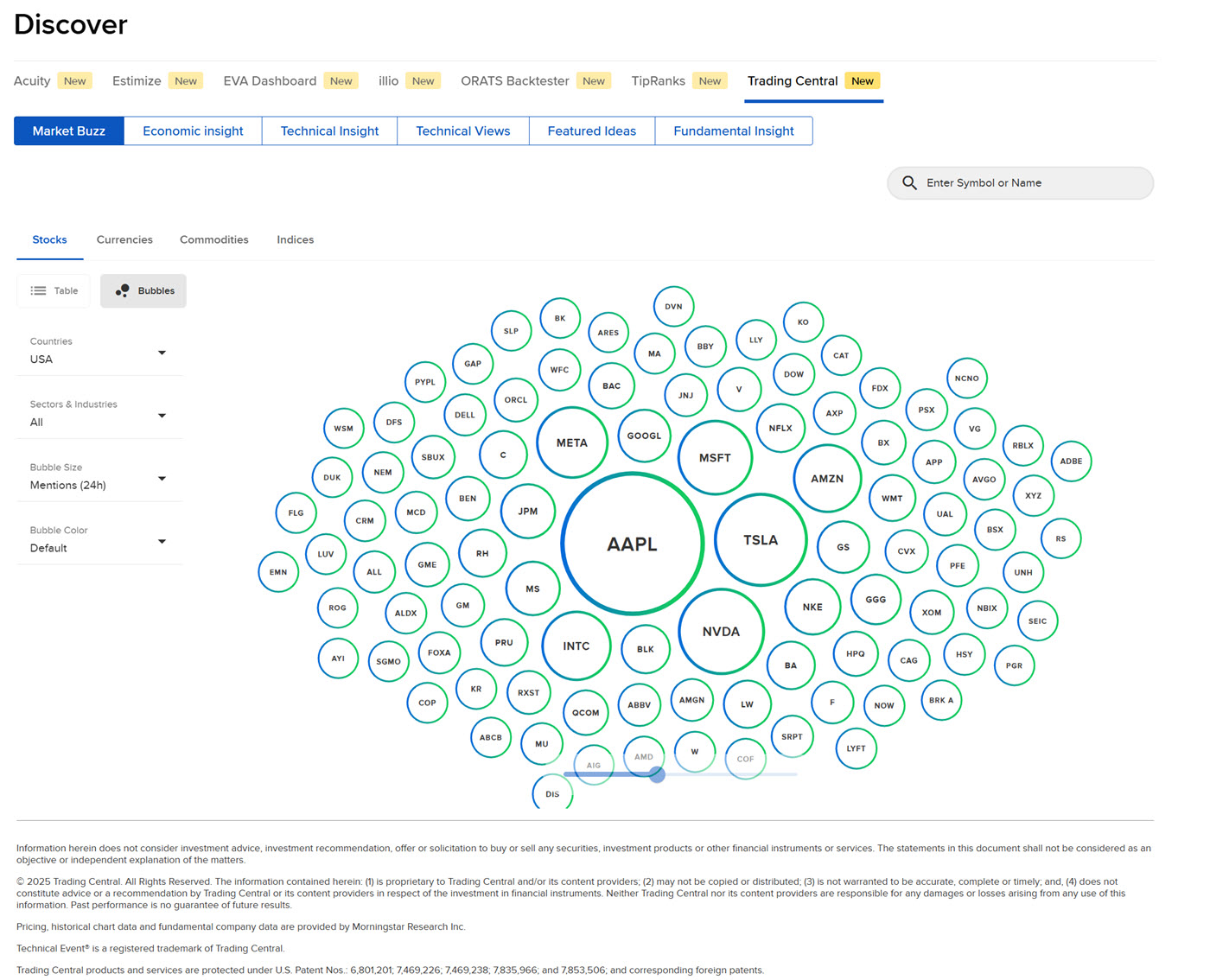This screenshot has width=1210, height=980.
Task: Click the ORCL bubble
Action: click(516, 400)
